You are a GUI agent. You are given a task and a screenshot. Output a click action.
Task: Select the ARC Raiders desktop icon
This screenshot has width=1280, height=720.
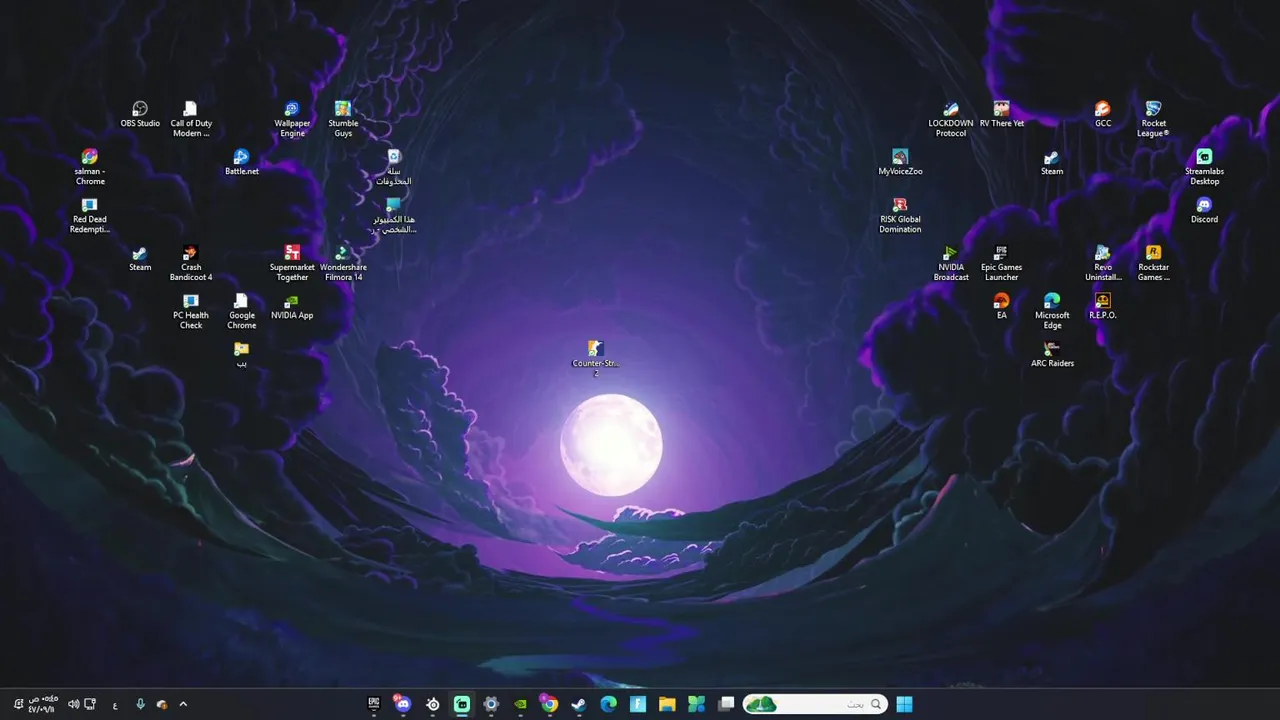[1052, 354]
